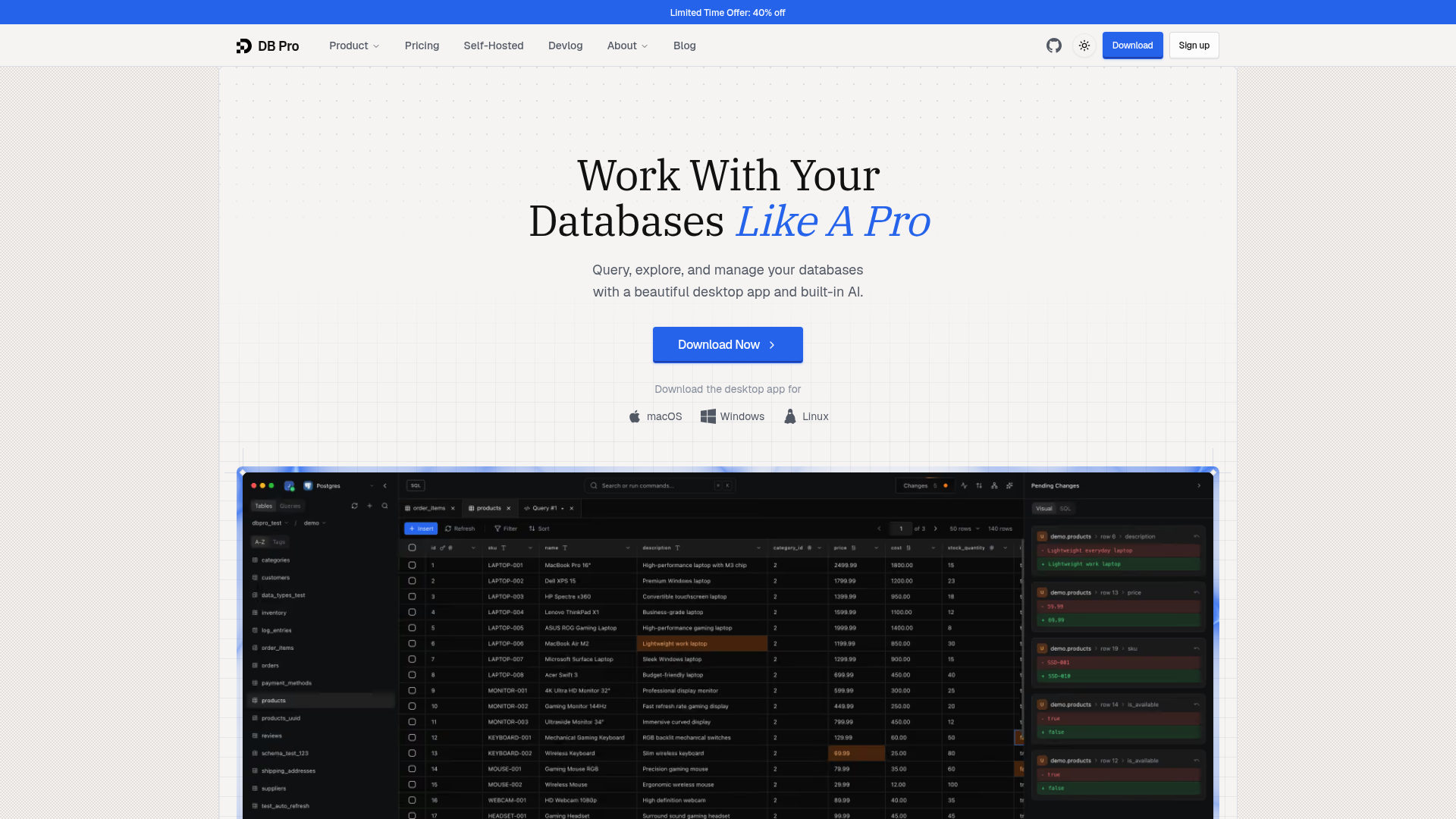Toggle the light/dark theme sun icon

click(x=1084, y=45)
